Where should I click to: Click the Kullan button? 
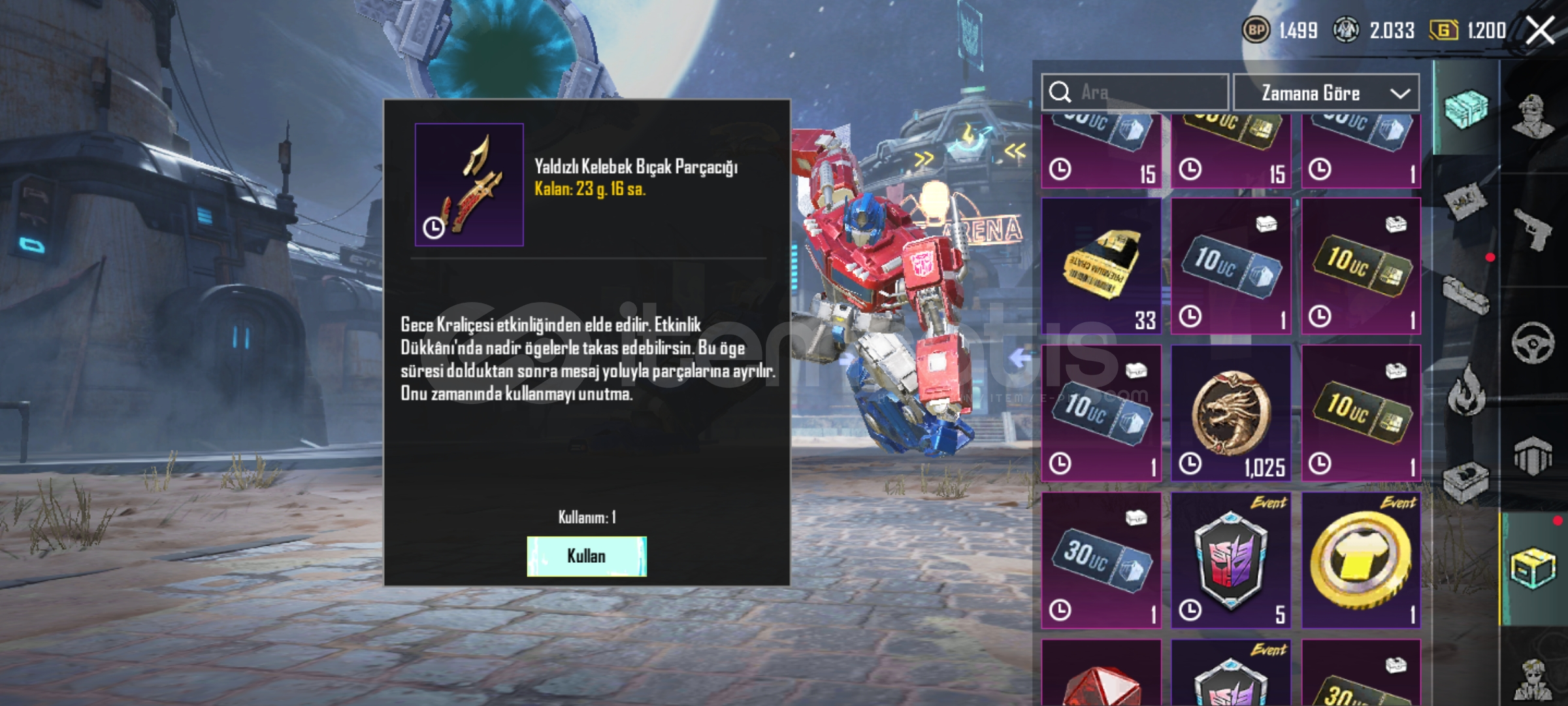tap(587, 556)
